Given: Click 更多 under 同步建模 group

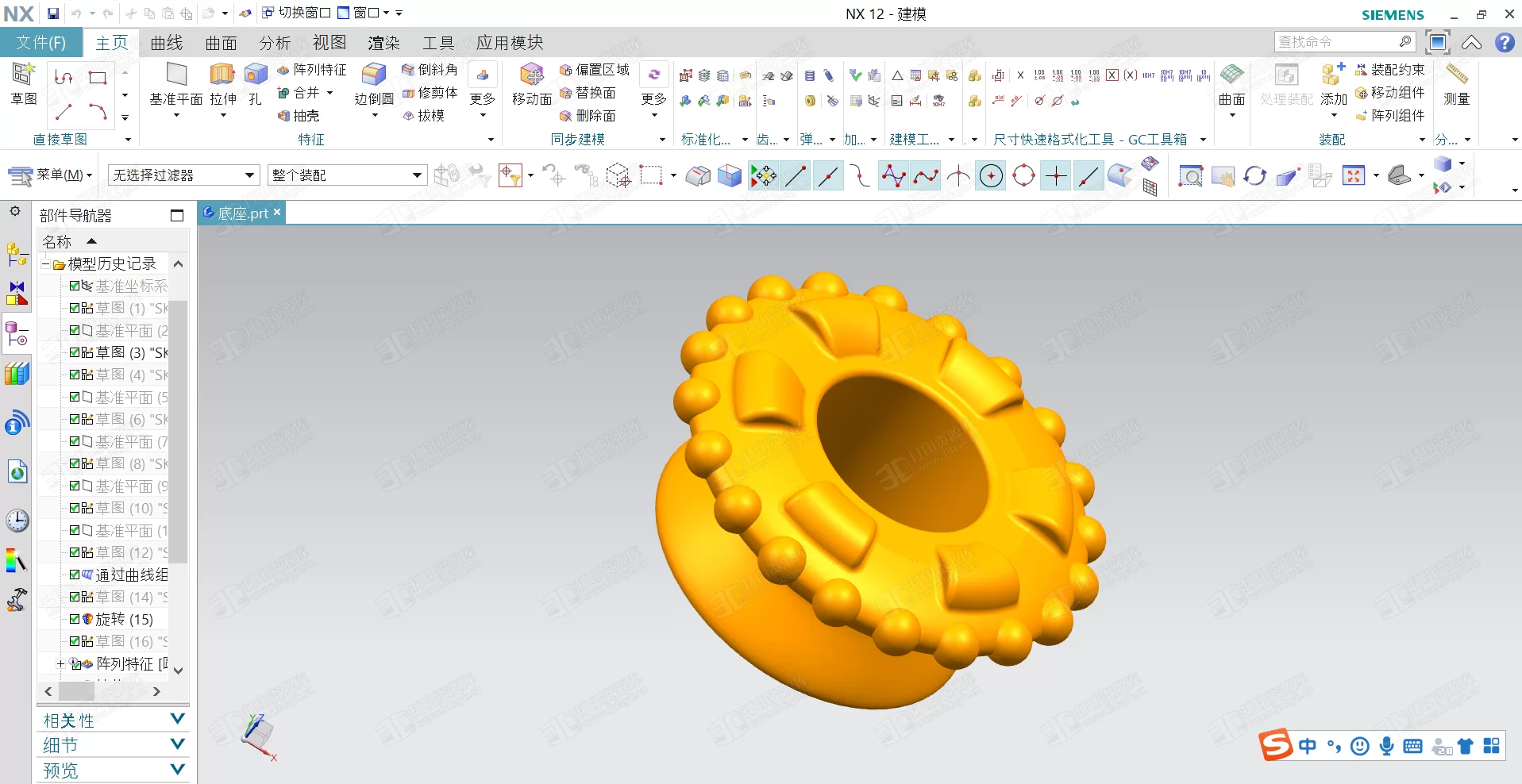Looking at the screenshot, I should 654,90.
